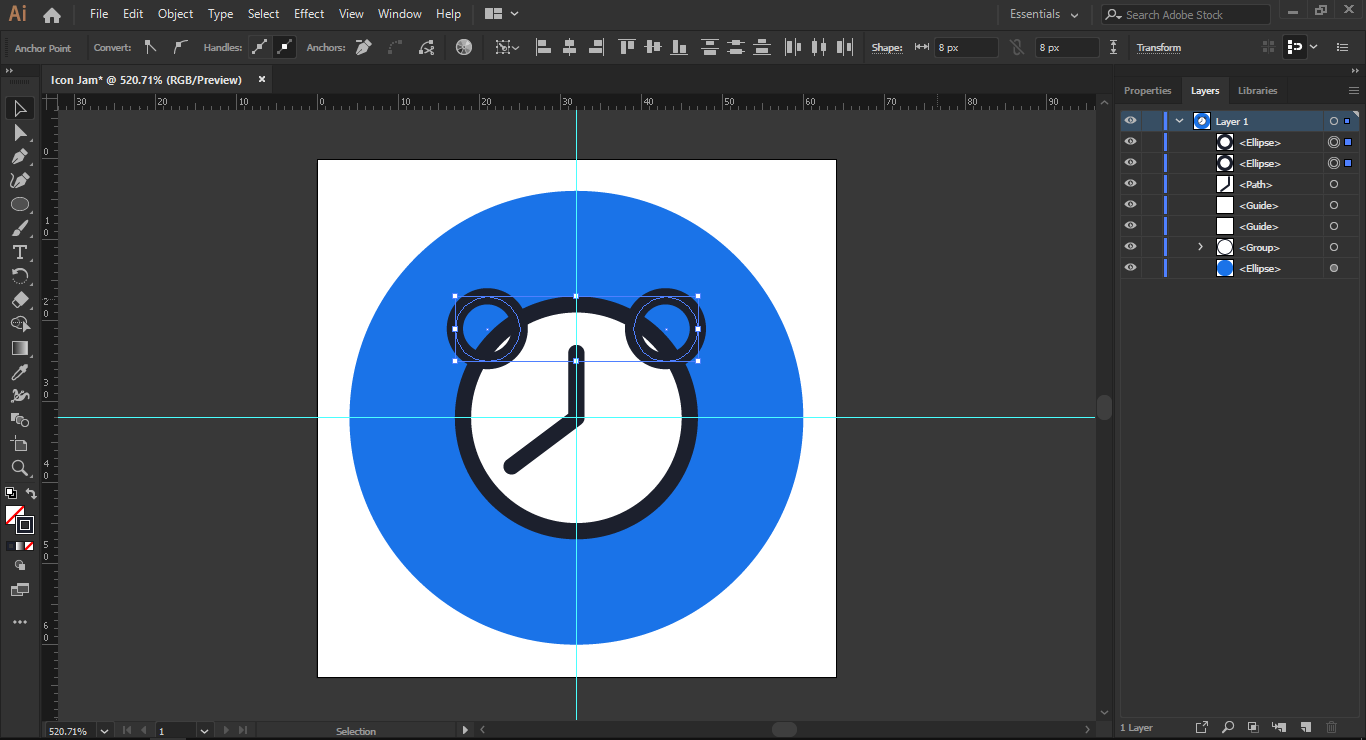Click the Fill color swatch
Image resolution: width=1366 pixels, height=740 pixels.
[x=14, y=514]
